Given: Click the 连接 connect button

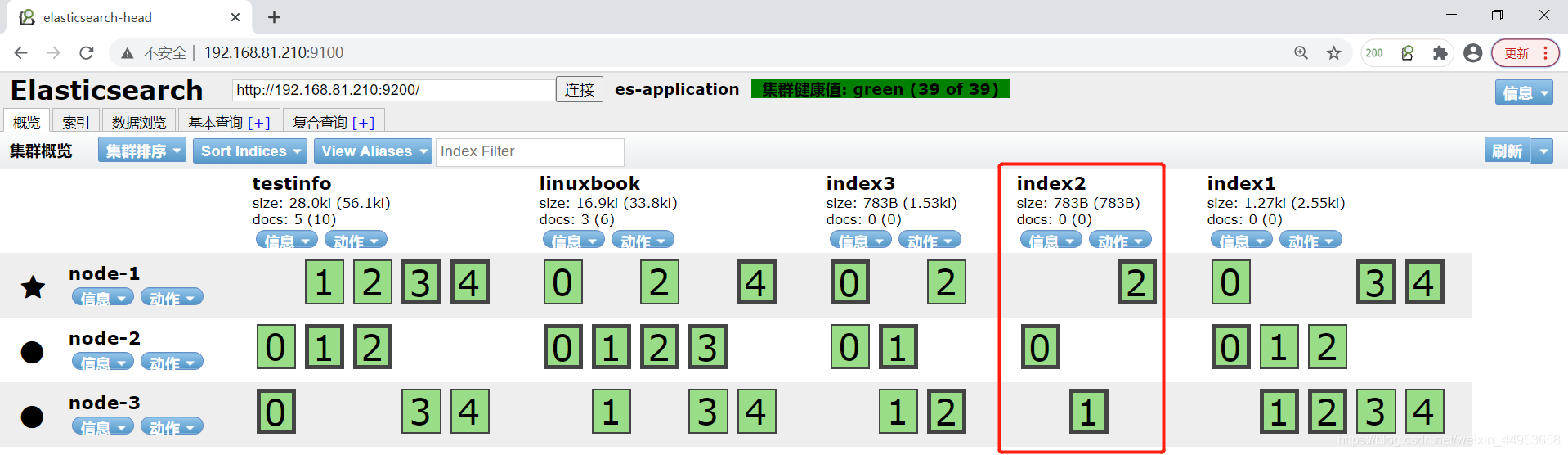Looking at the screenshot, I should 580,89.
